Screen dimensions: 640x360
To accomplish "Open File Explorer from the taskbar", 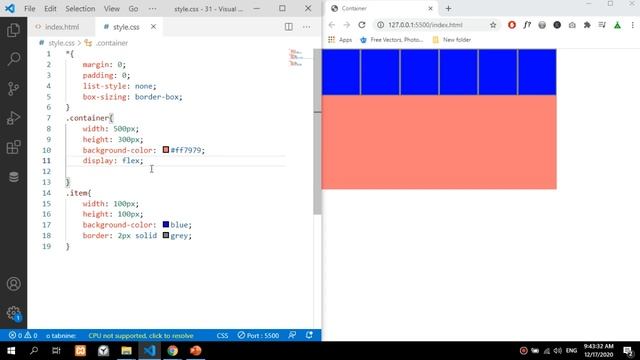I will tap(126, 351).
